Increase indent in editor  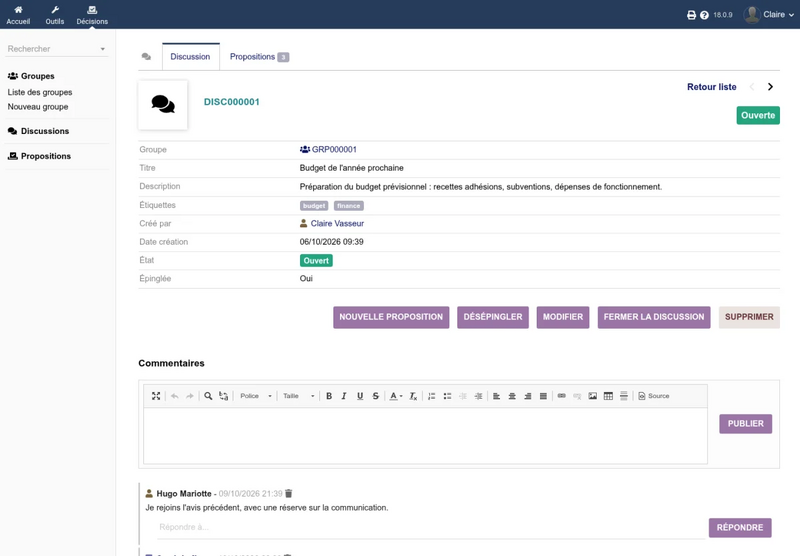(479, 396)
